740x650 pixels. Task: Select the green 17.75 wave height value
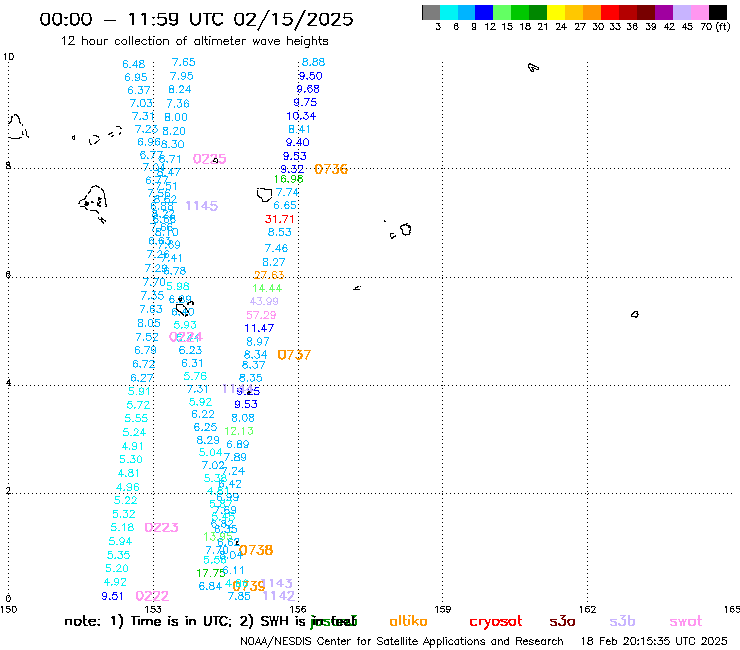click(x=211, y=573)
